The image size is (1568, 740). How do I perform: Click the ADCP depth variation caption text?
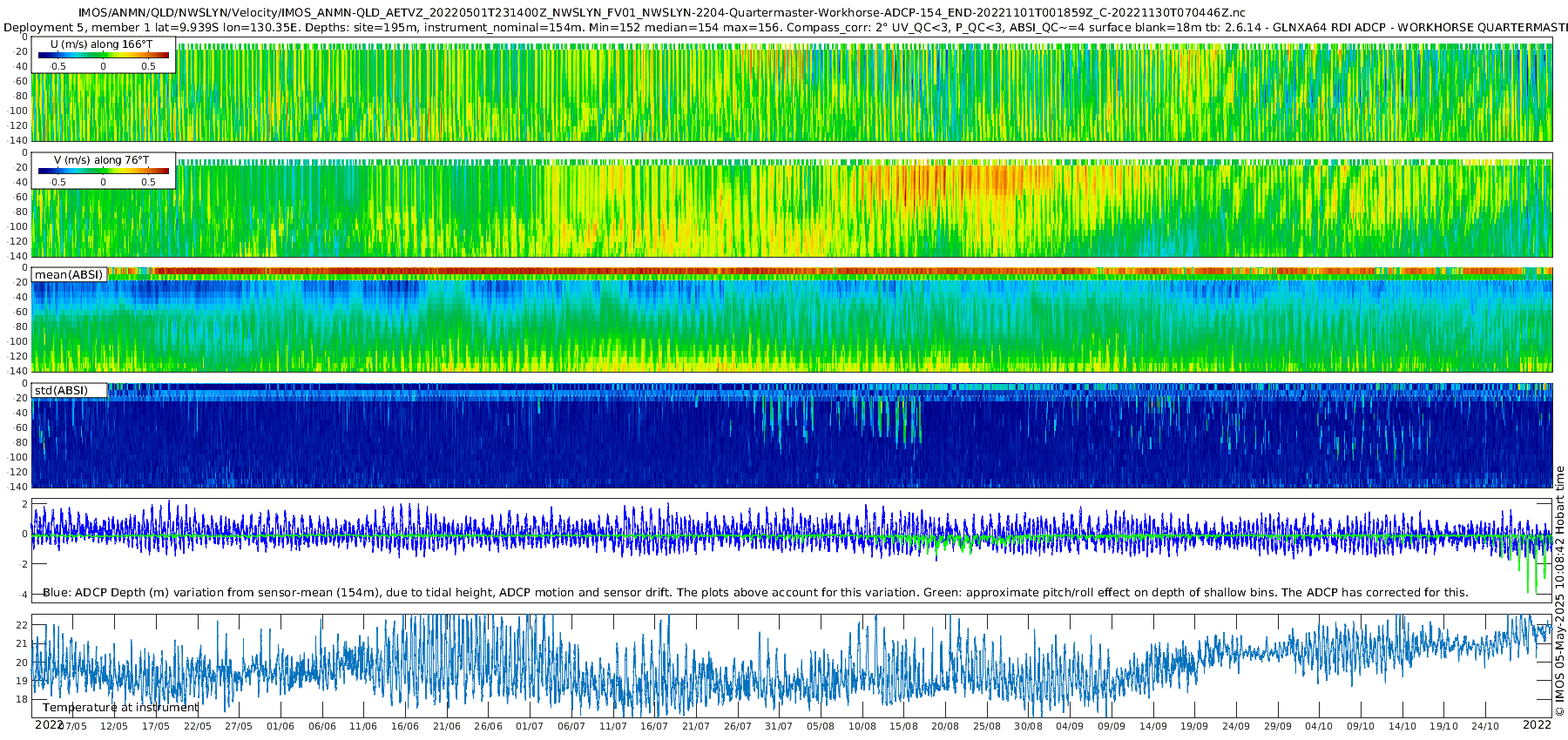[x=755, y=592]
